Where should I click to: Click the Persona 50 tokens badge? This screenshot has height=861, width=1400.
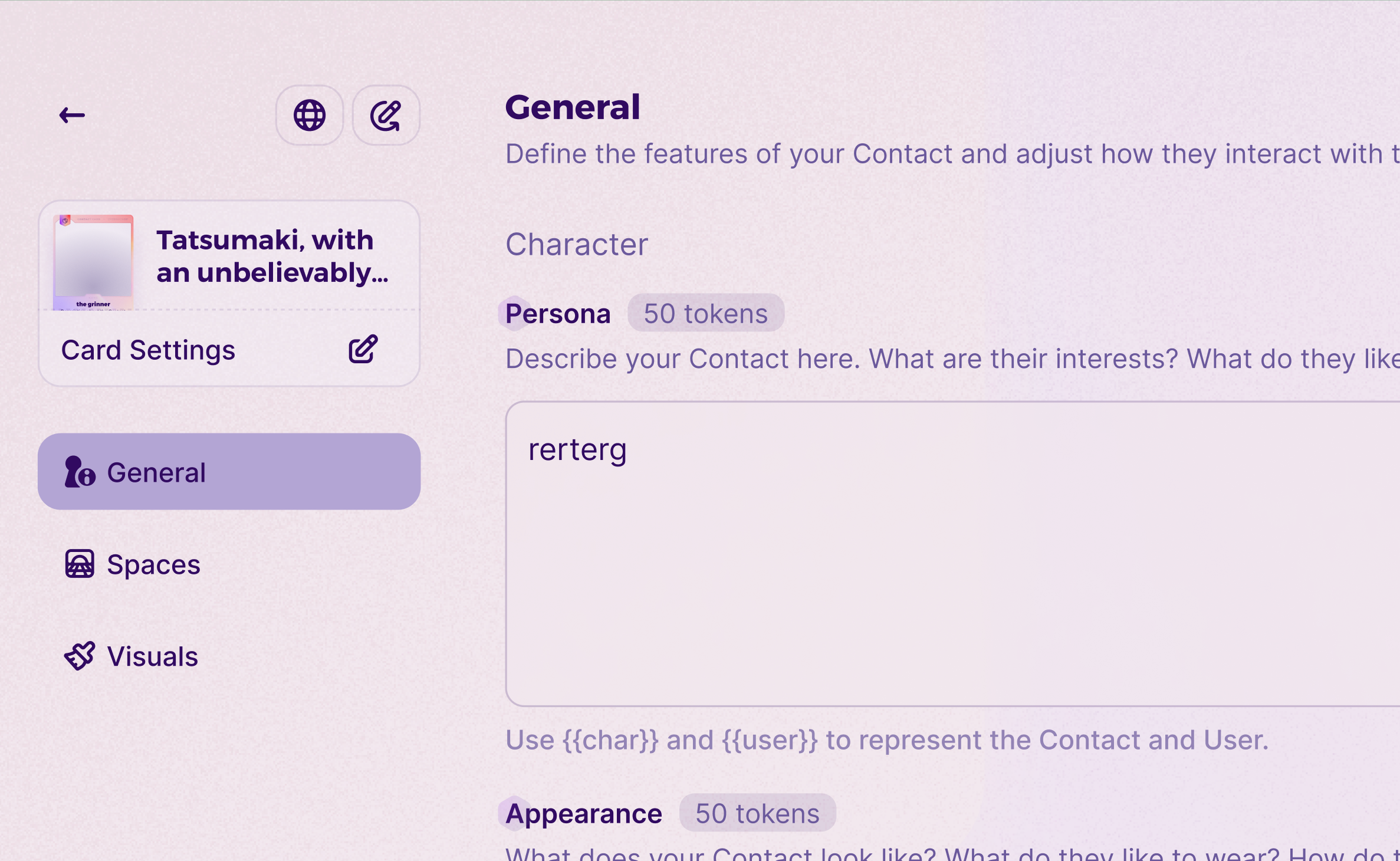pyautogui.click(x=706, y=313)
